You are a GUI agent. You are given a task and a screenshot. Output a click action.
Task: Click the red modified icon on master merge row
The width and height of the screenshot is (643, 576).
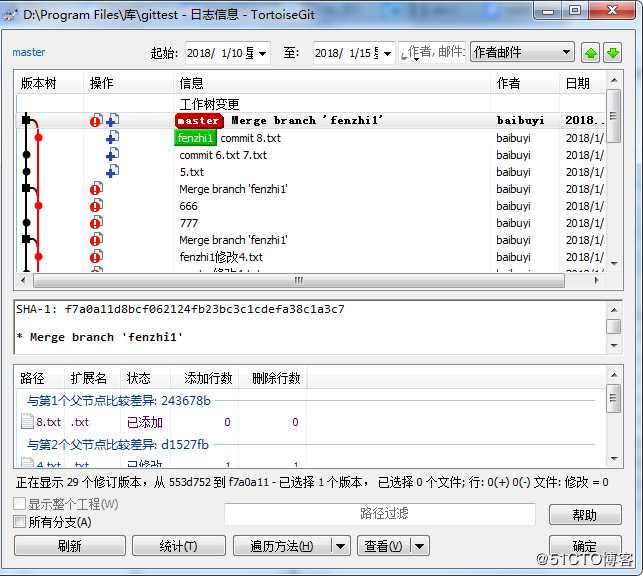(96, 120)
